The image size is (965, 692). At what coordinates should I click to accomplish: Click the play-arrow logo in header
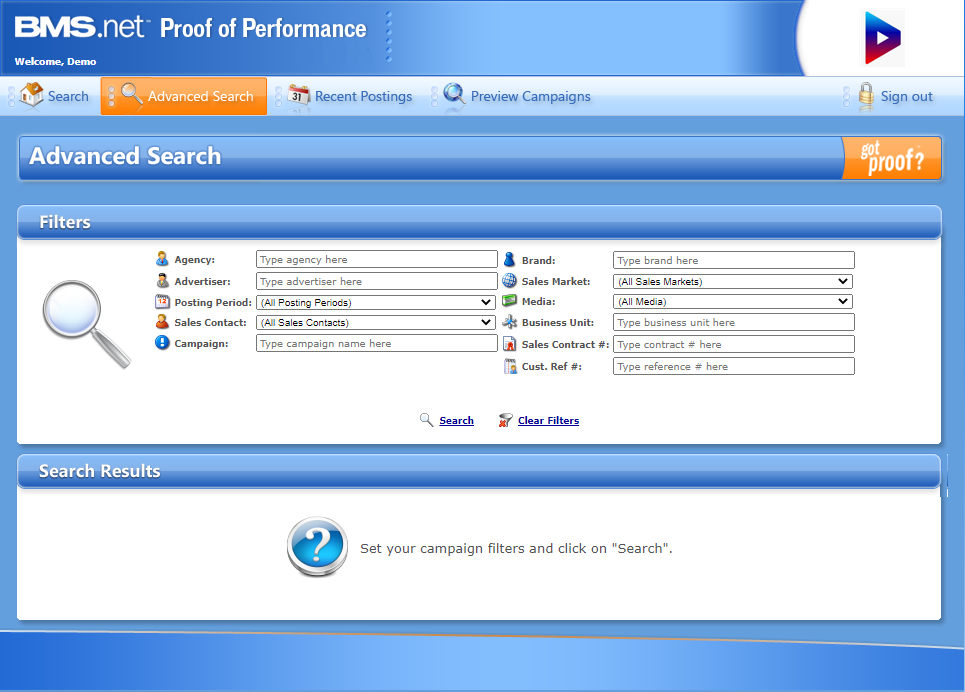883,38
